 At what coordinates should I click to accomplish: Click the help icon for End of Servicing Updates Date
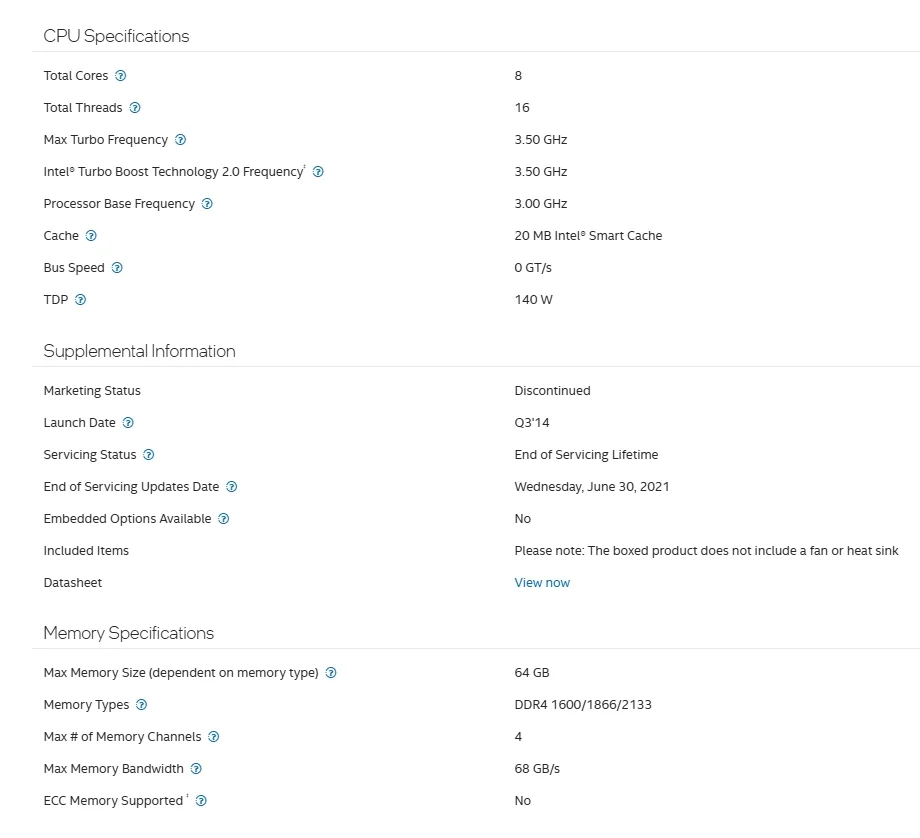point(232,486)
